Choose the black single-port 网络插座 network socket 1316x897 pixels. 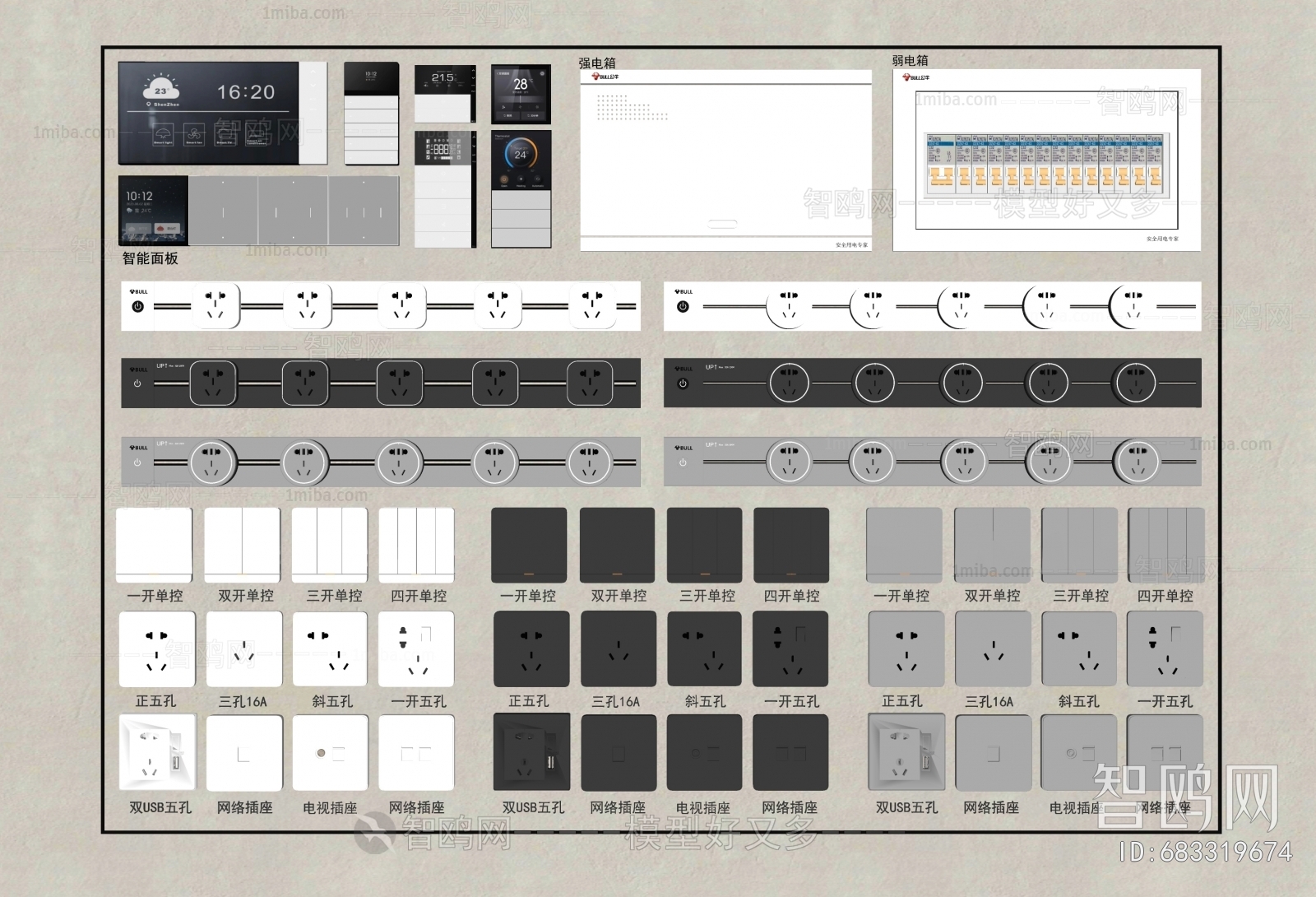click(619, 753)
